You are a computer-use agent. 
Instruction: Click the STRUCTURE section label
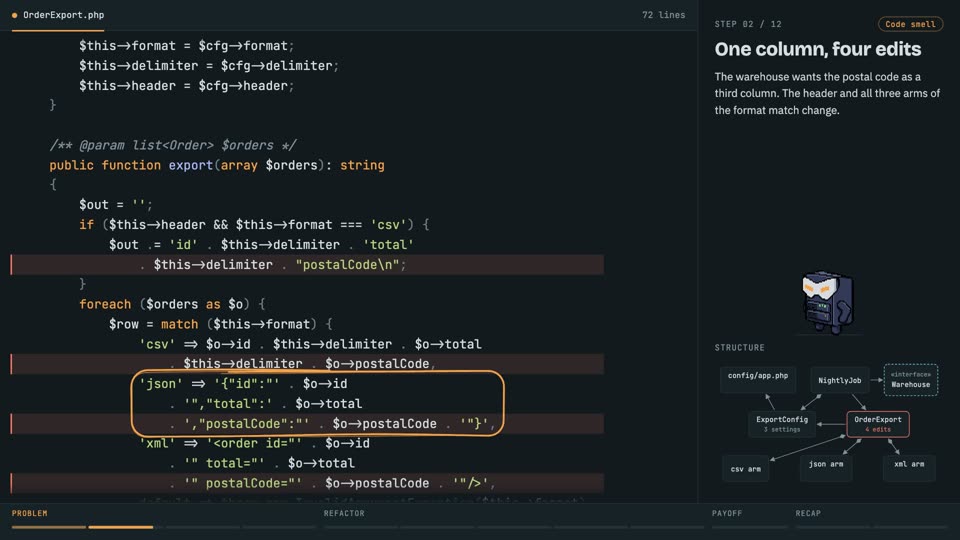coord(740,348)
